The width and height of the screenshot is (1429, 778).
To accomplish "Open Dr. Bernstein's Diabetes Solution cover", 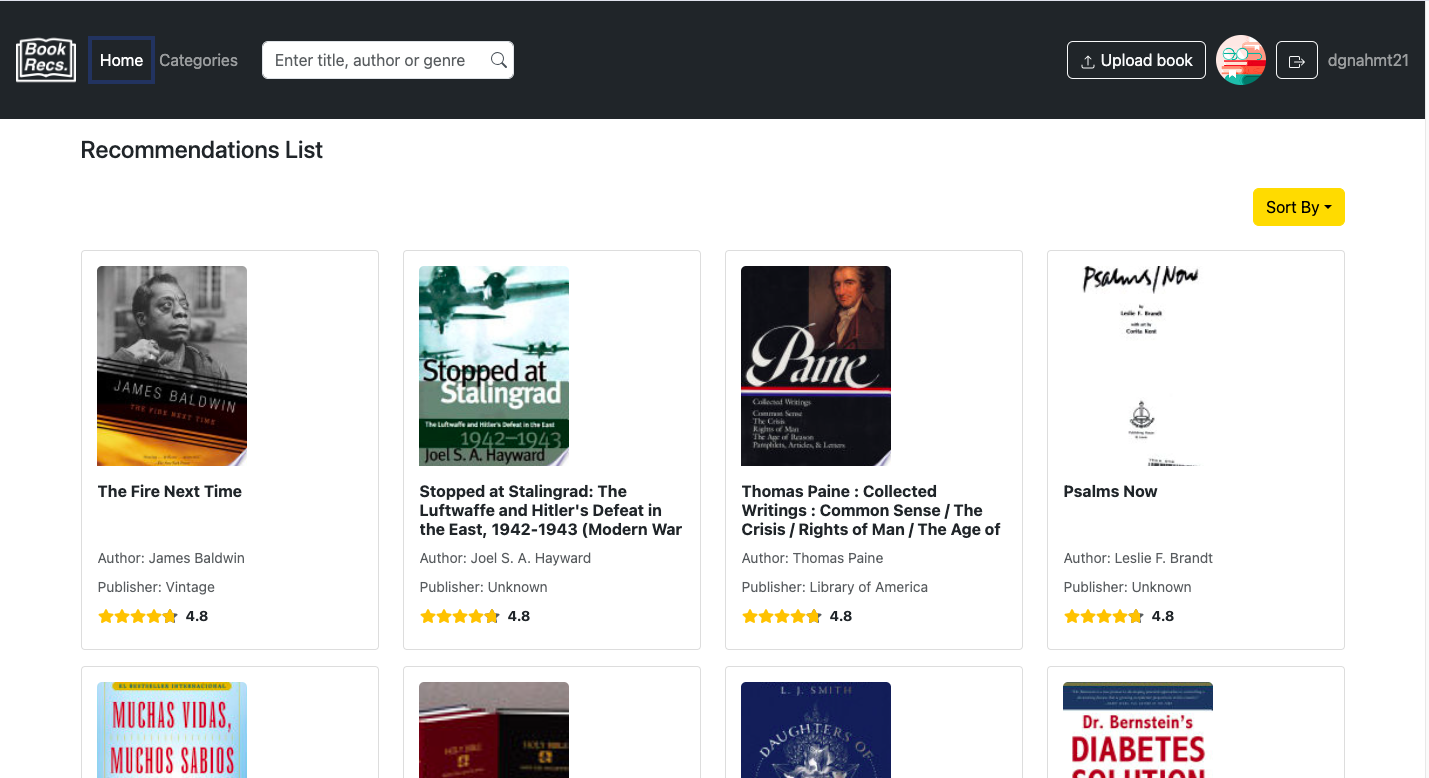I will click(x=1138, y=730).
